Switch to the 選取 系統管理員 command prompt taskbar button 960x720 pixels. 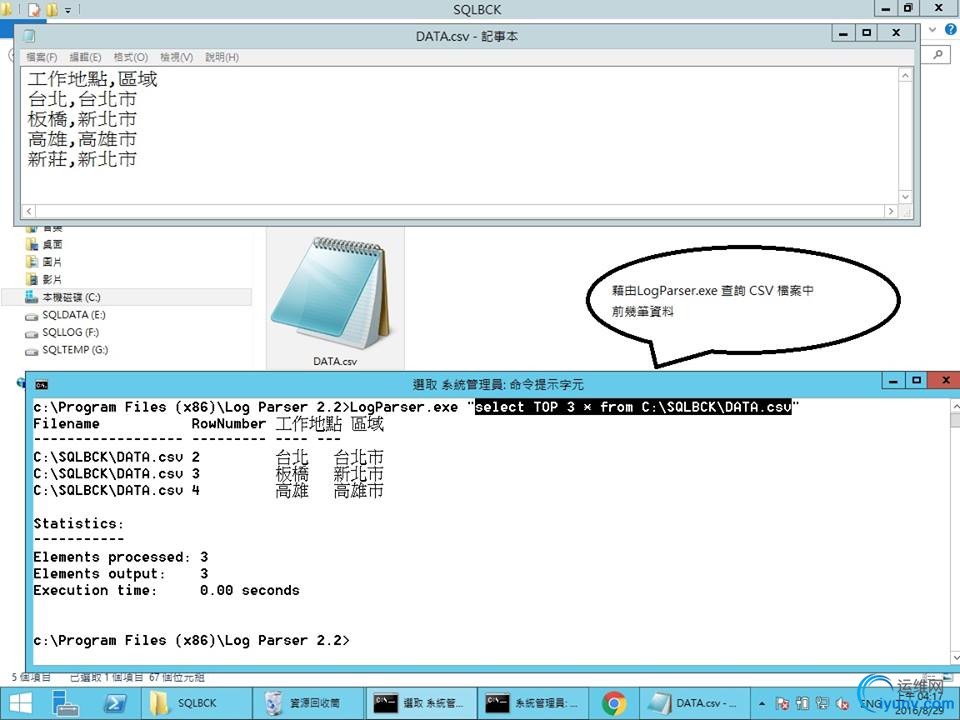pos(420,703)
